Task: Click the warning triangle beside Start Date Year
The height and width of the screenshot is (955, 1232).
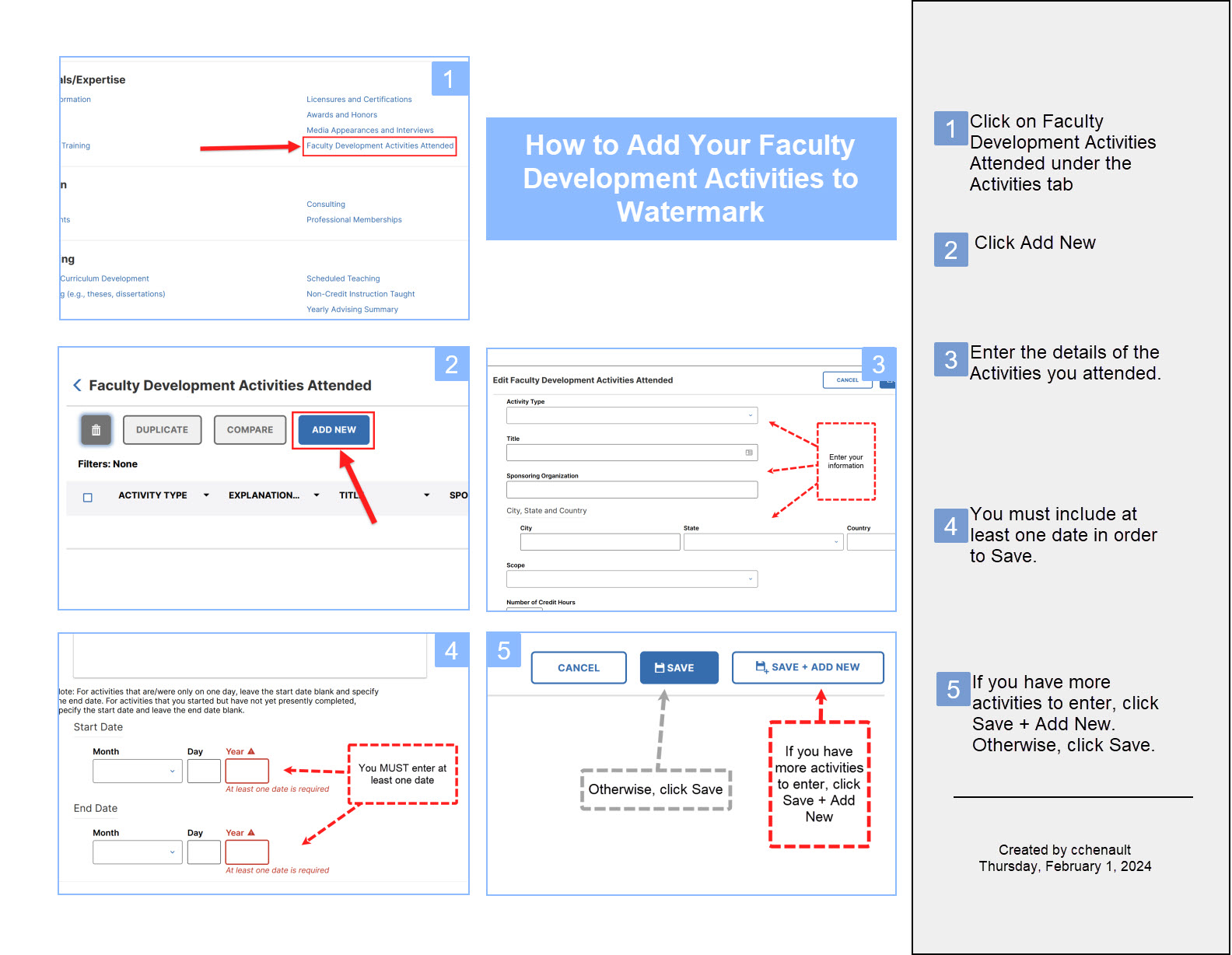Action: click(x=251, y=751)
